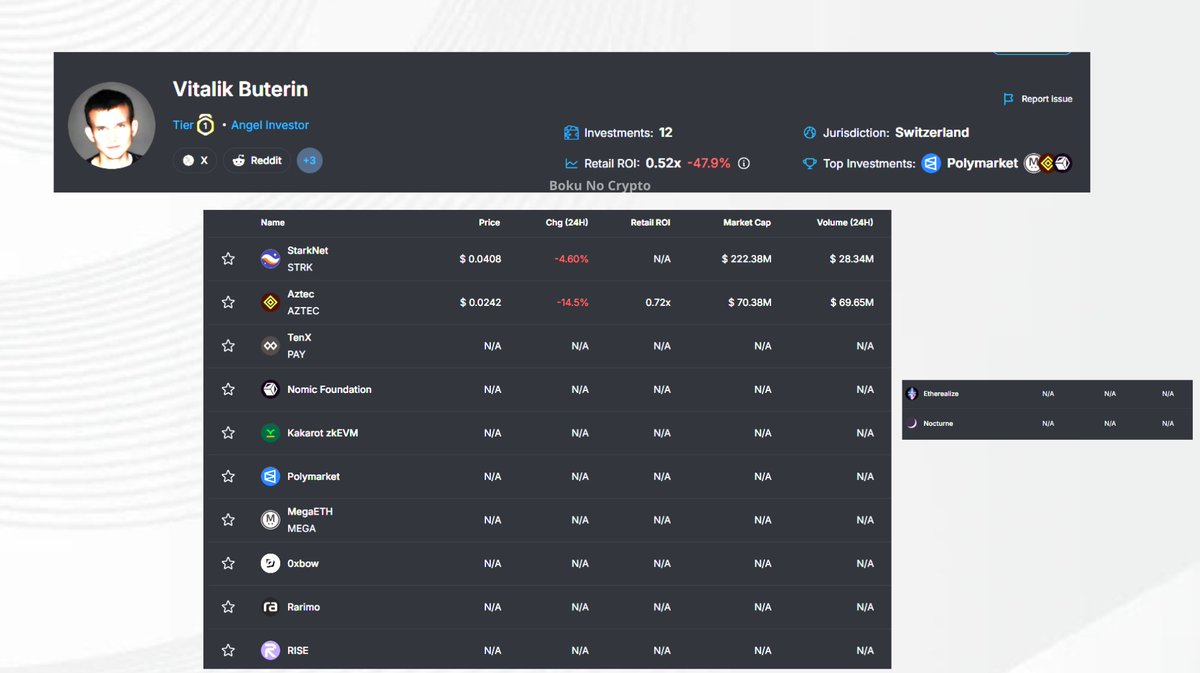Click StarkNet price $ 0.0408
The height and width of the screenshot is (673, 1200).
[480, 259]
